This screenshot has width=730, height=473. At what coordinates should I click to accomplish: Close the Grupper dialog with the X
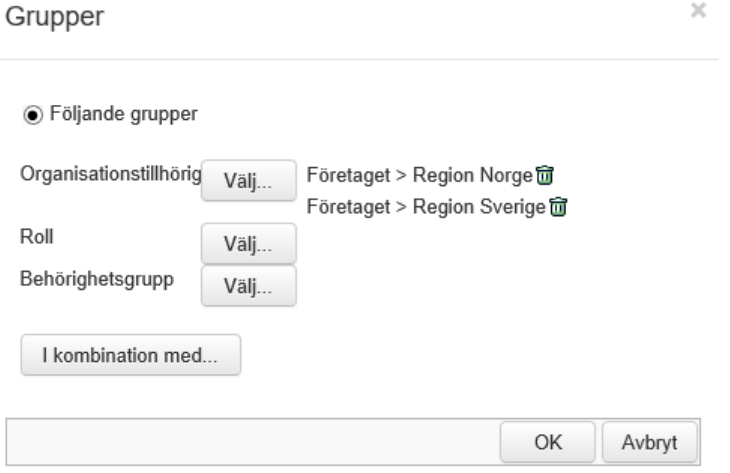click(698, 10)
